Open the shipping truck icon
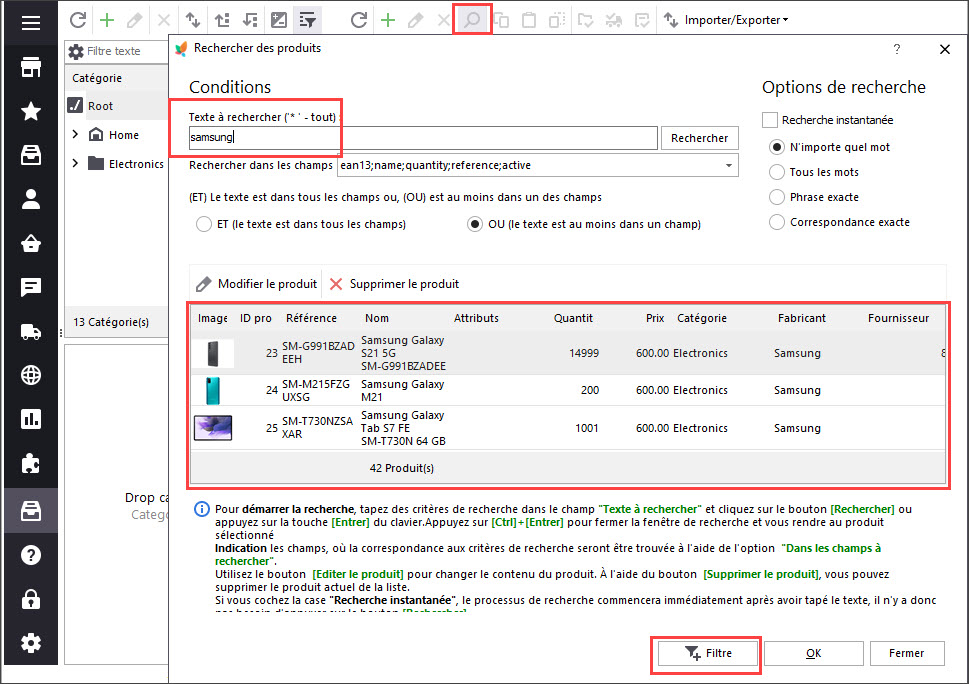This screenshot has height=684, width=969. (31, 332)
